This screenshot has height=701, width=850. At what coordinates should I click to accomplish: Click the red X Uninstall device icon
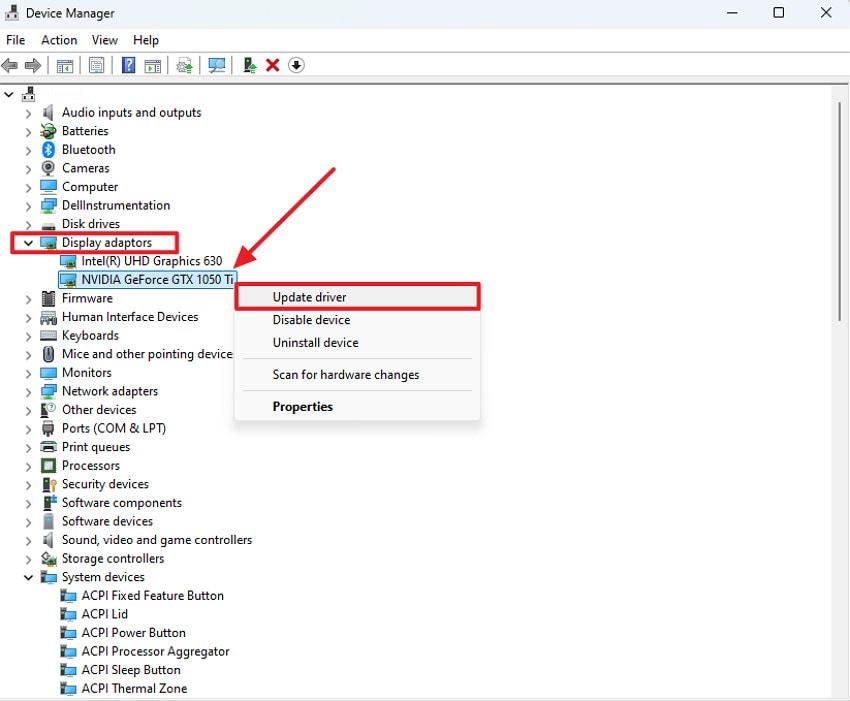pos(273,65)
